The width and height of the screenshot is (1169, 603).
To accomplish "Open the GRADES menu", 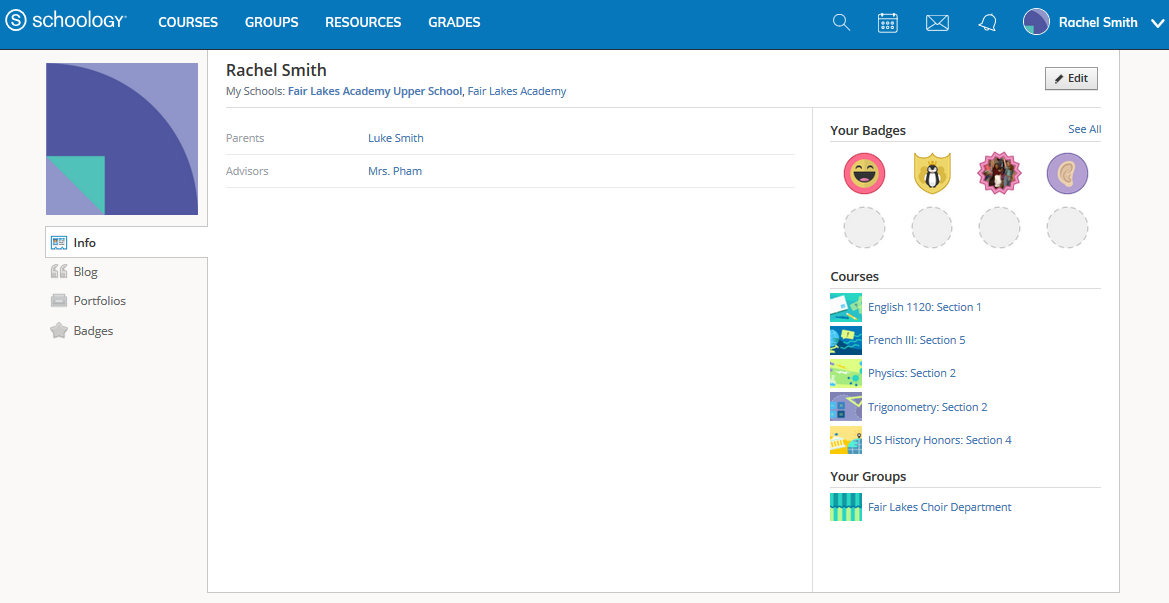I will tap(454, 22).
